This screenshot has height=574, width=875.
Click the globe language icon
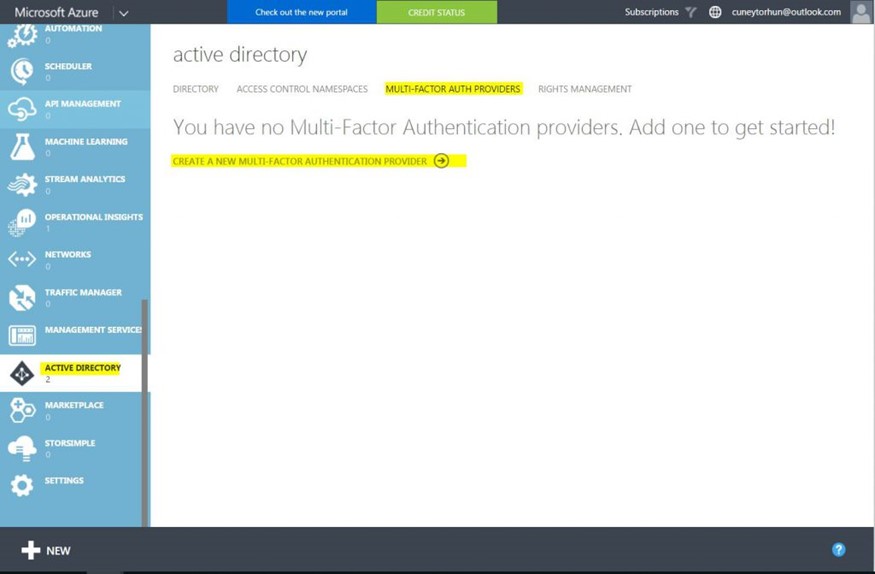point(715,12)
